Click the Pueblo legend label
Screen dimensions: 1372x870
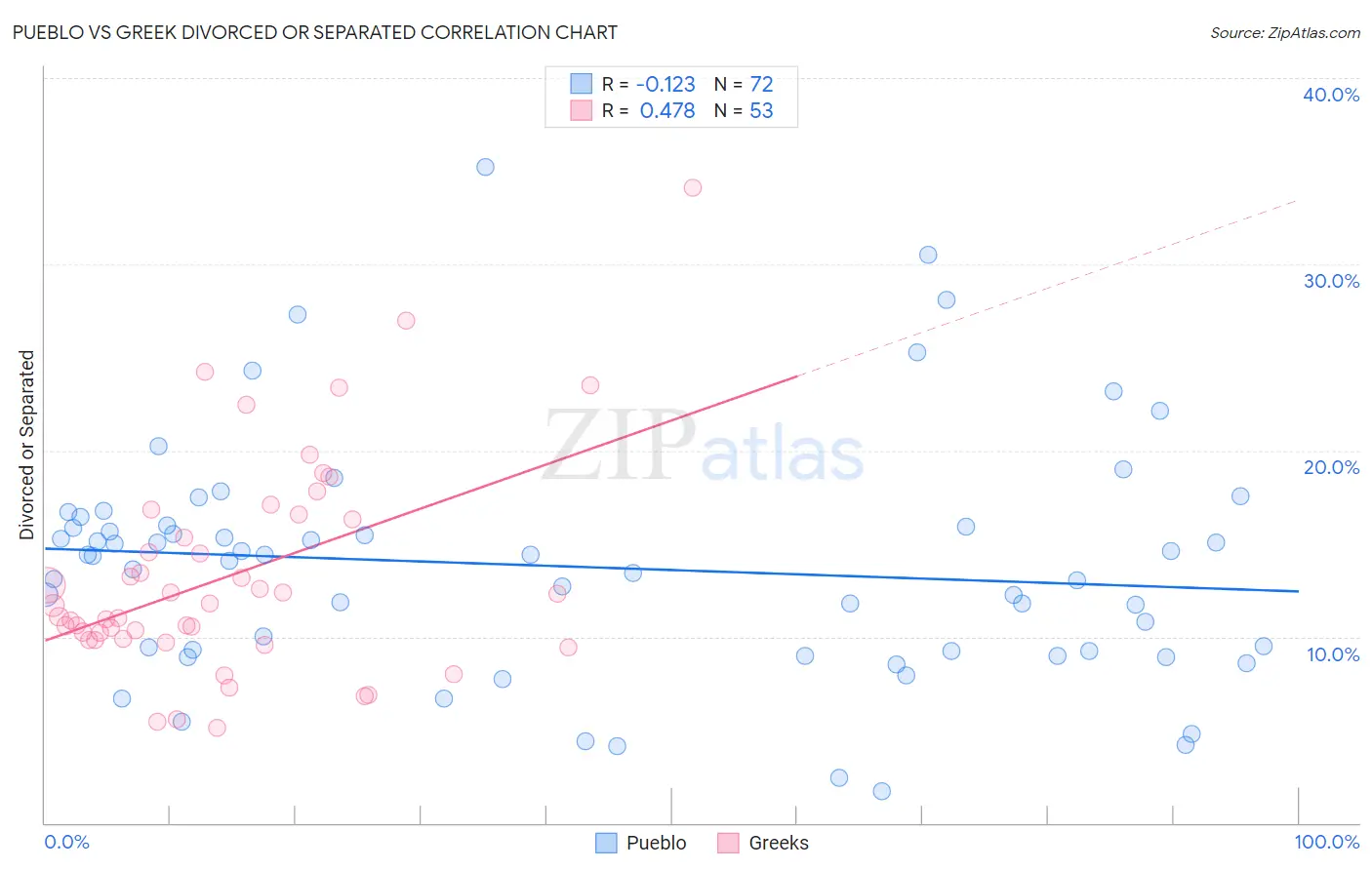657,843
